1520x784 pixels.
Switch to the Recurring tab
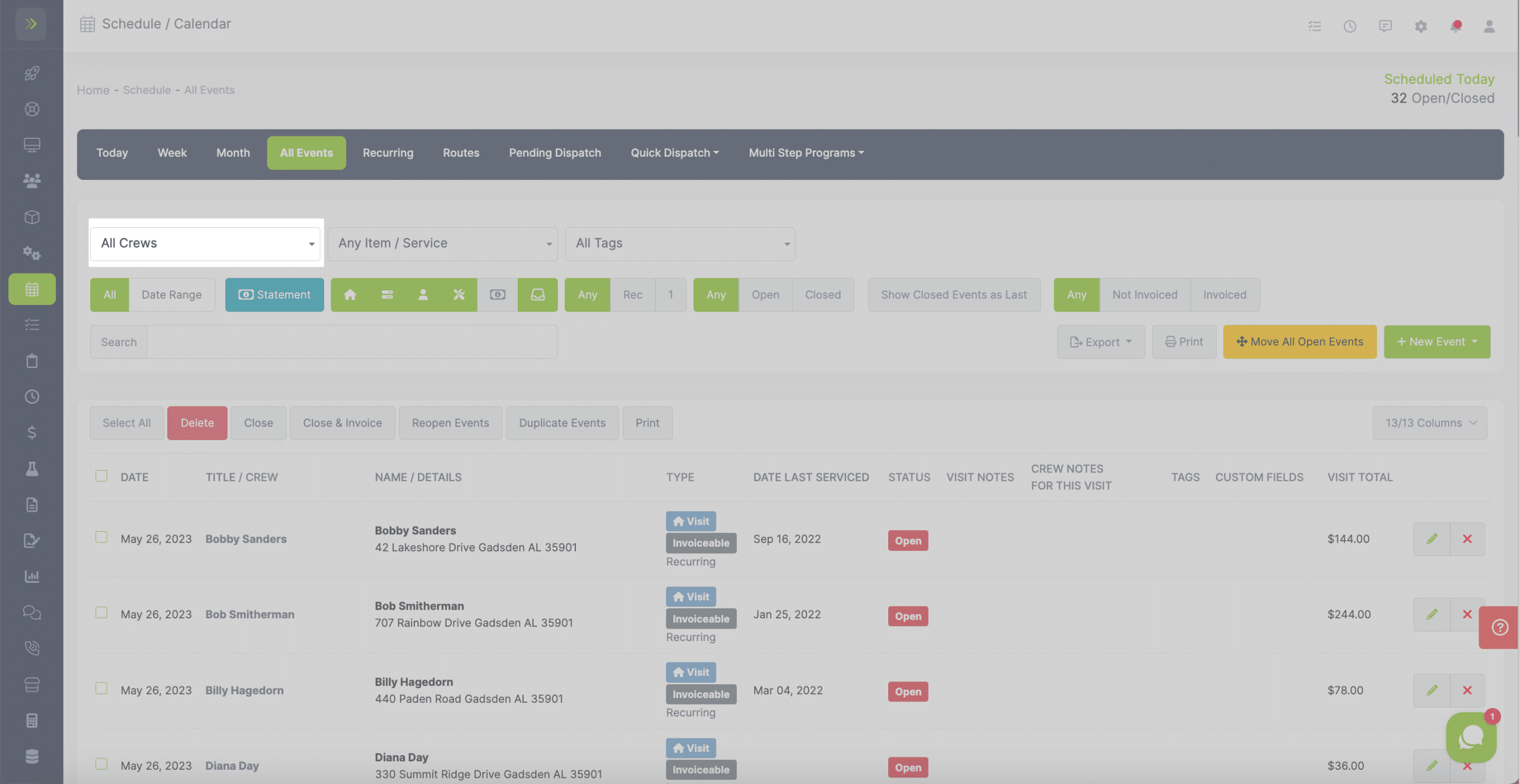click(x=388, y=153)
